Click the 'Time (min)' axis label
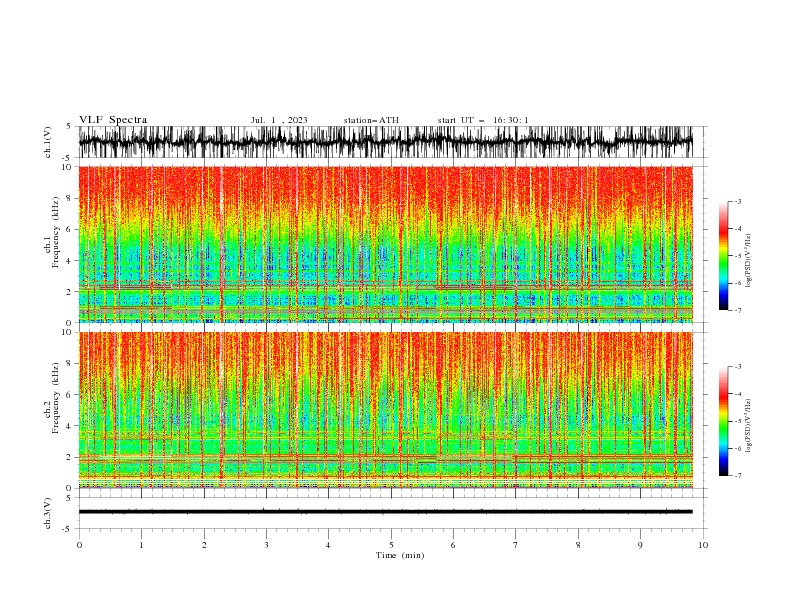Screen dimensions: 792x612 point(400,555)
